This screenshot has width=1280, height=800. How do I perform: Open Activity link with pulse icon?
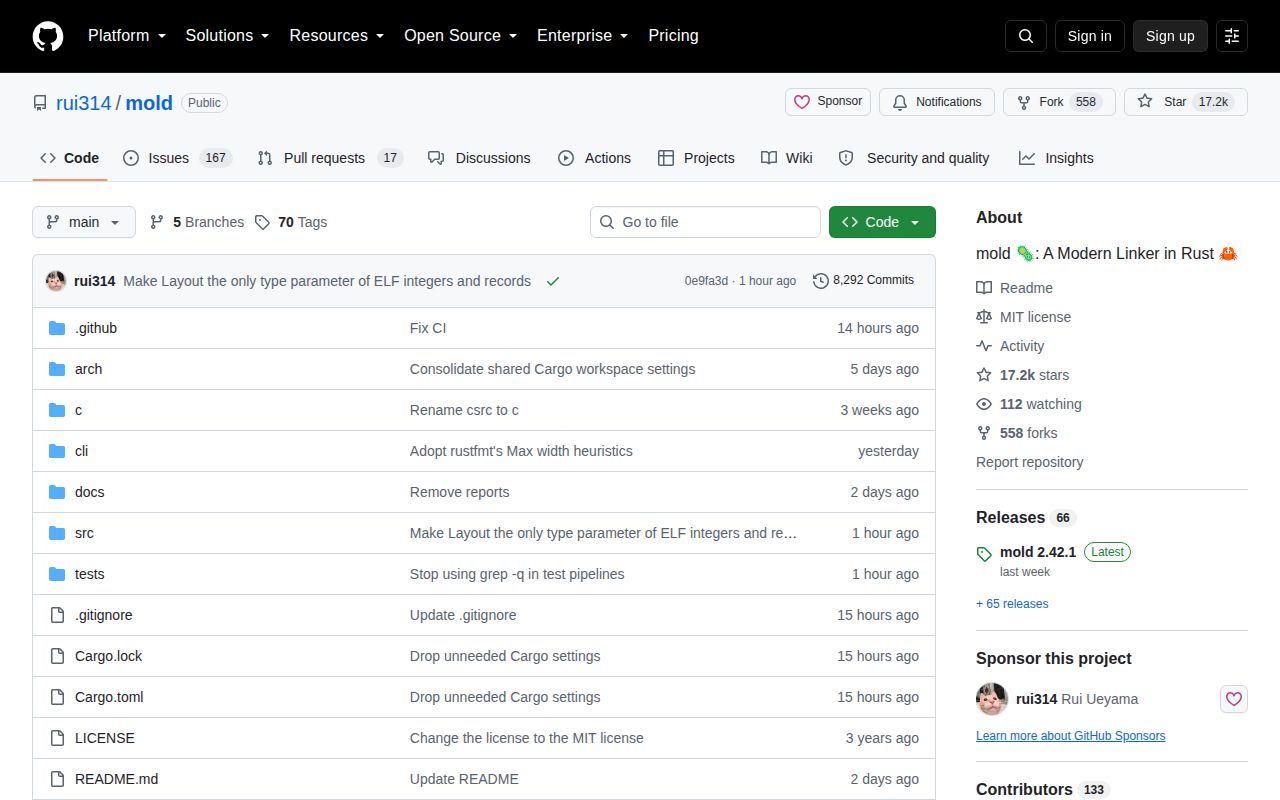[x=1010, y=346]
